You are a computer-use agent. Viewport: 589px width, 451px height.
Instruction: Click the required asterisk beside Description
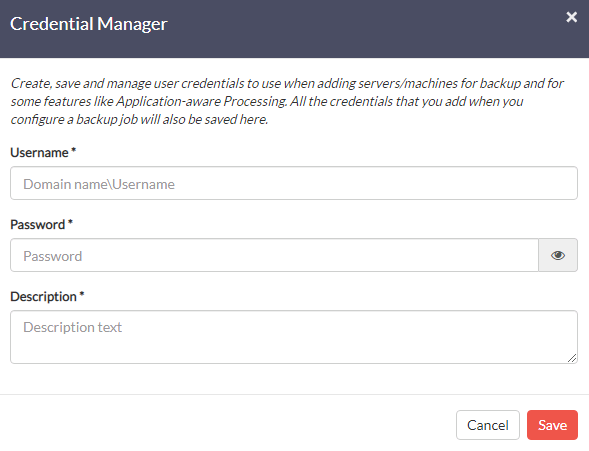pos(82,294)
